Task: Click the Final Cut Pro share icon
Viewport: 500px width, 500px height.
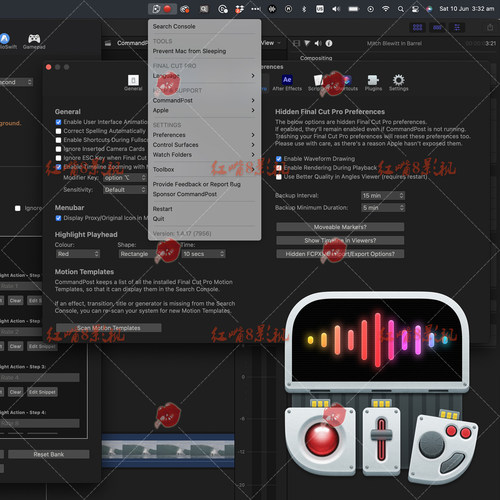Action: click(x=490, y=28)
